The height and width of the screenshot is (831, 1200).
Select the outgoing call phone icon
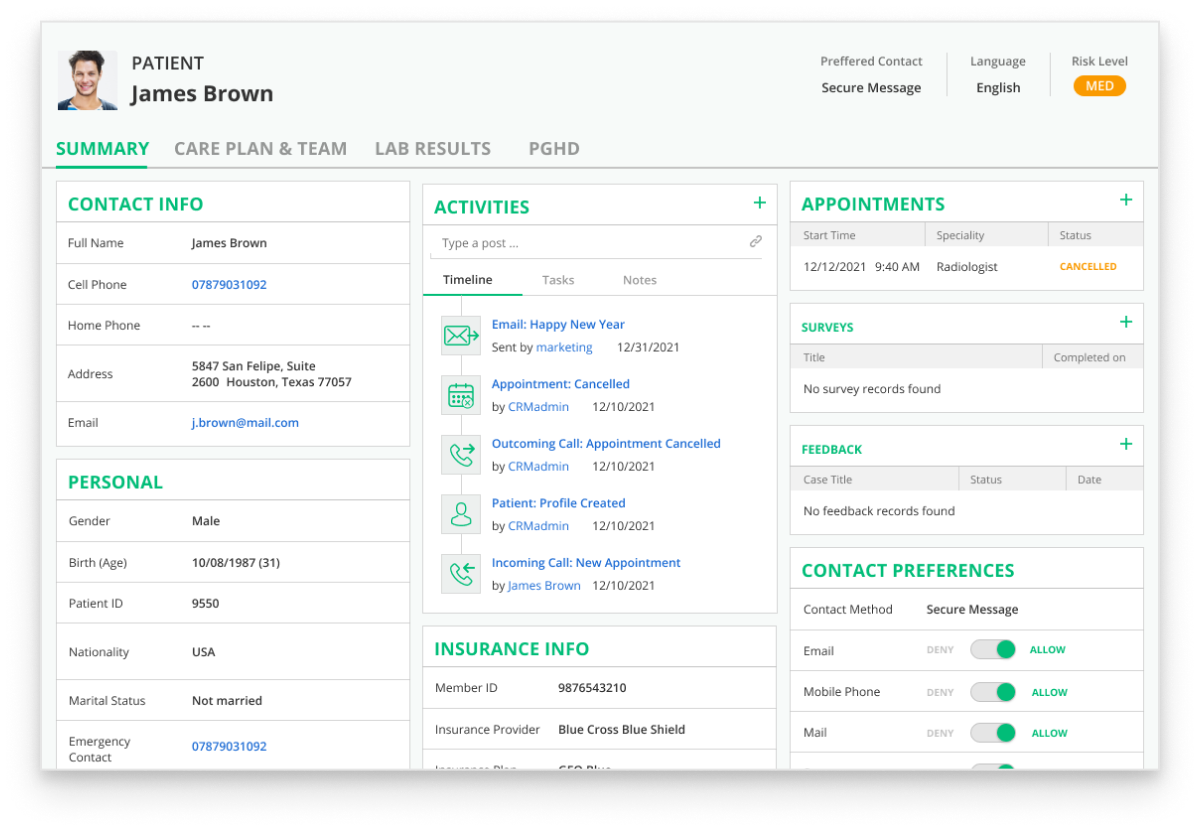click(x=461, y=455)
